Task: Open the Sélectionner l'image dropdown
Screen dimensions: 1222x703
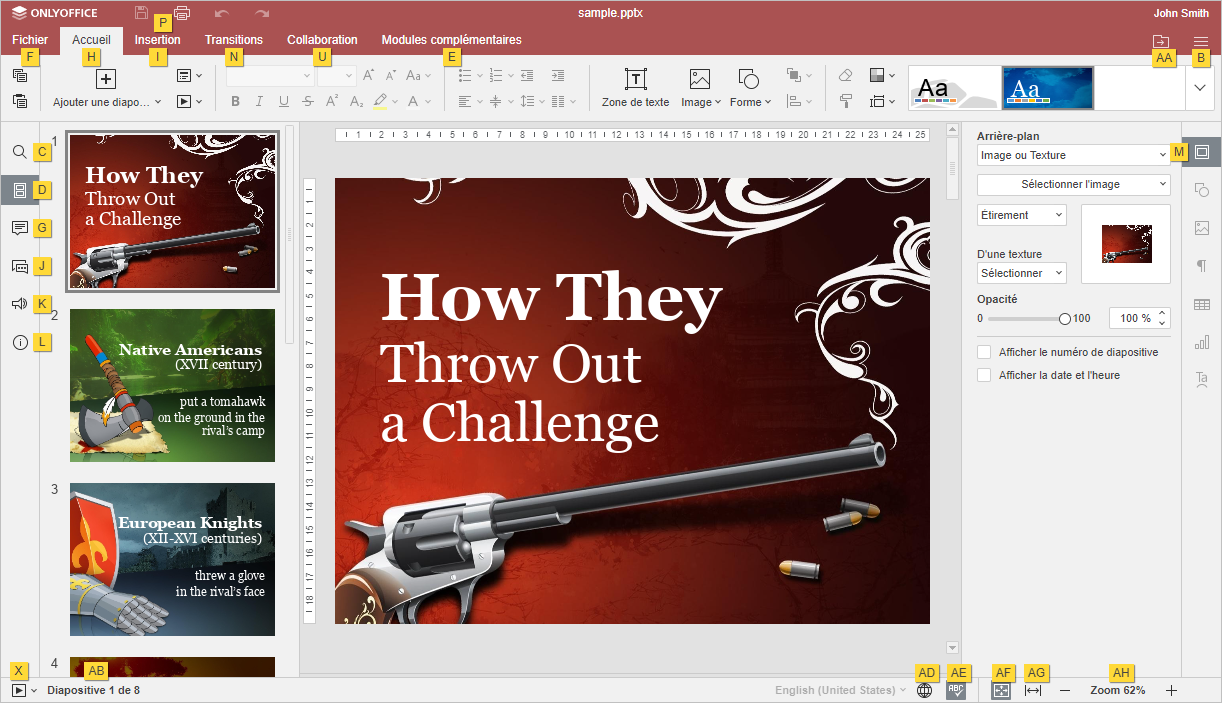Action: (x=1074, y=184)
